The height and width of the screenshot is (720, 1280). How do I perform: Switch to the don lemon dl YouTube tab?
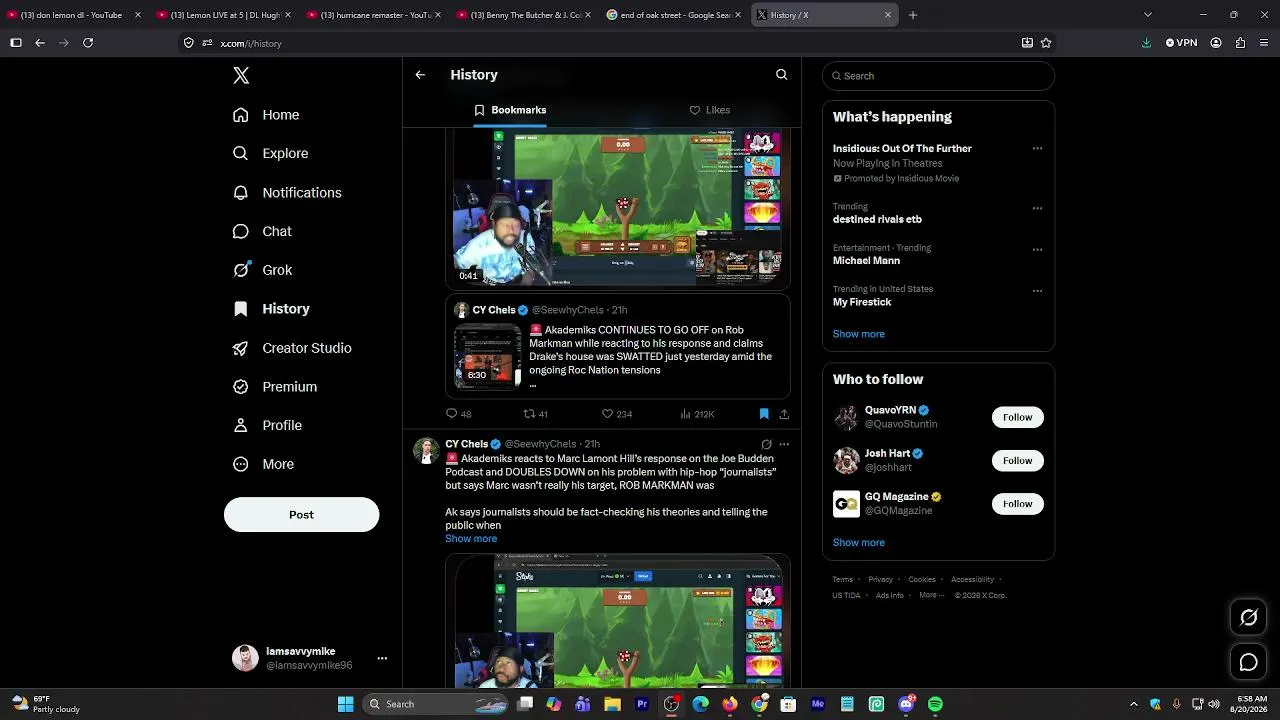coord(72,15)
